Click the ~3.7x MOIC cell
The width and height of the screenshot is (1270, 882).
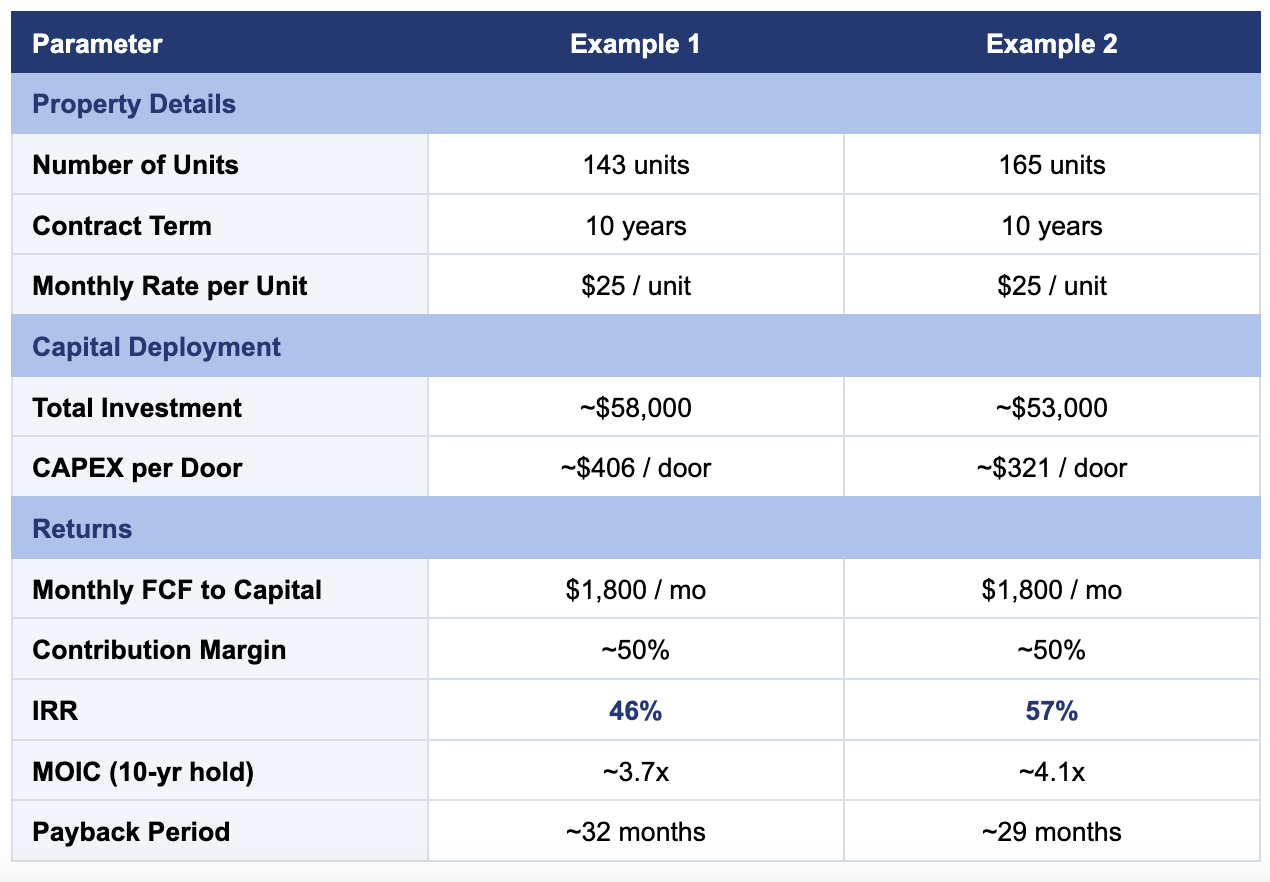pos(636,772)
